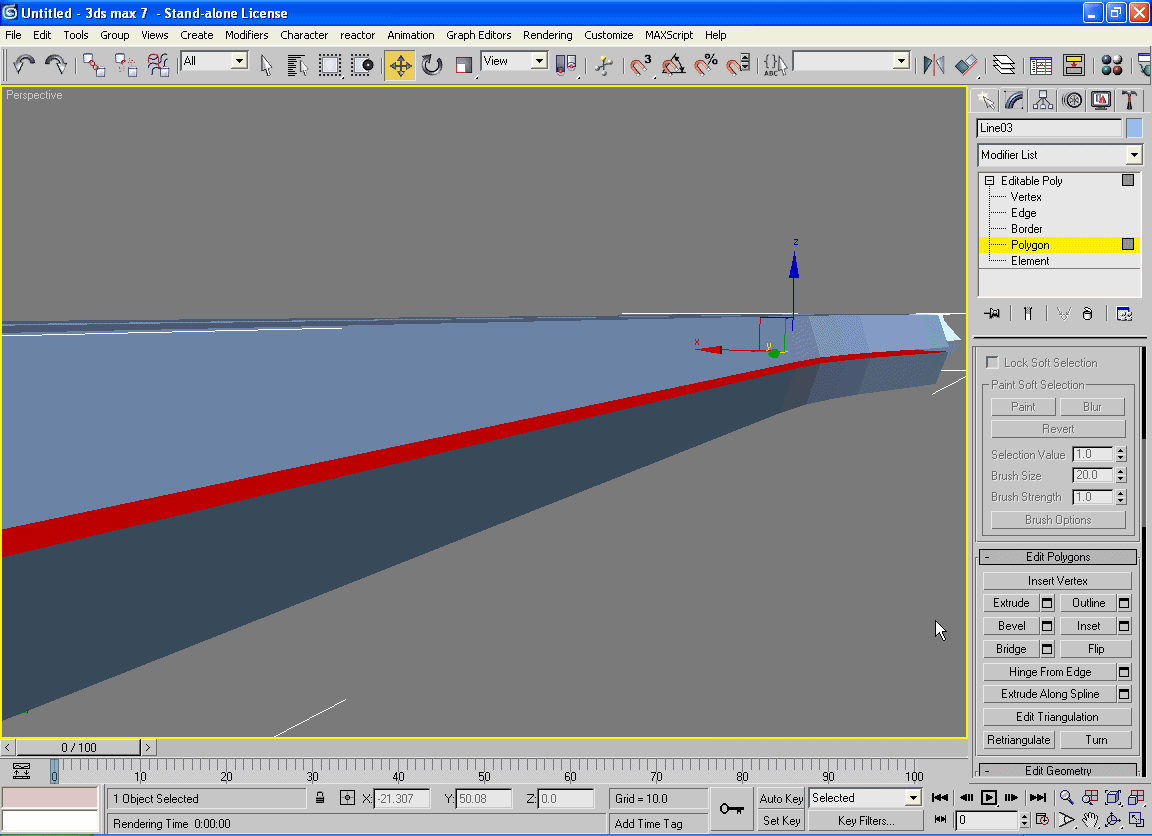Enable Lock Soft Selection checkbox
This screenshot has width=1152, height=836.
click(x=992, y=362)
